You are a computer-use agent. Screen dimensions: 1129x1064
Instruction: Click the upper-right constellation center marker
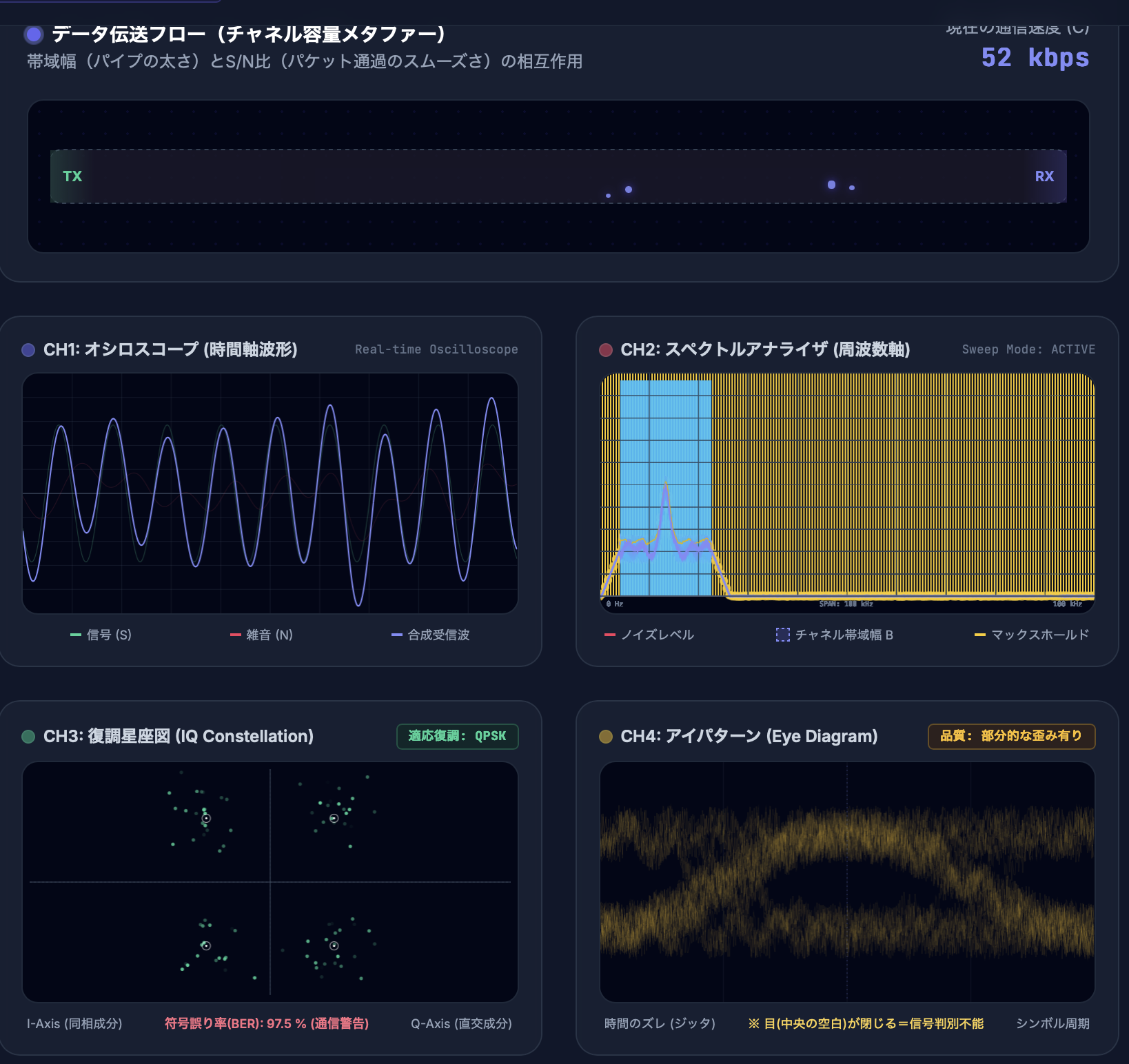tap(334, 819)
